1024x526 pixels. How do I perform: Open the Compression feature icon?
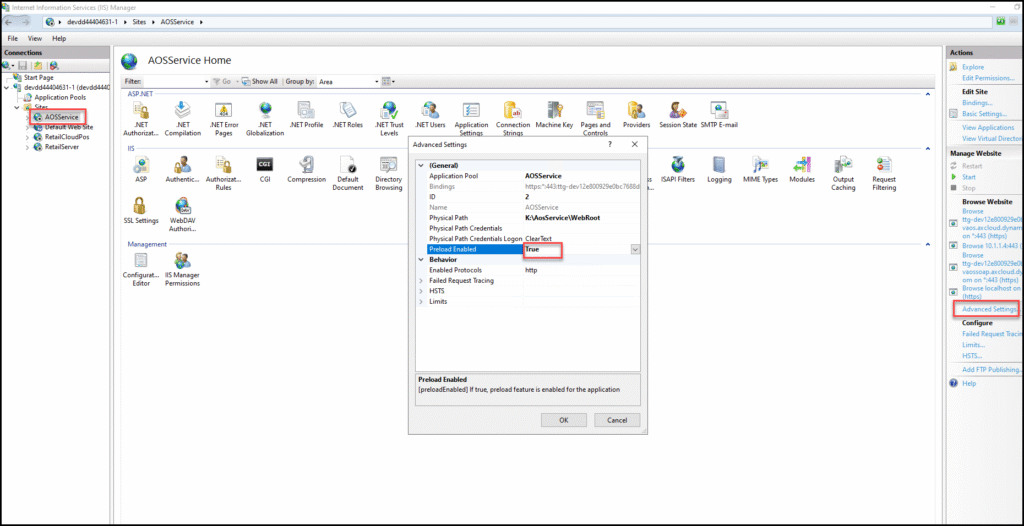306,169
